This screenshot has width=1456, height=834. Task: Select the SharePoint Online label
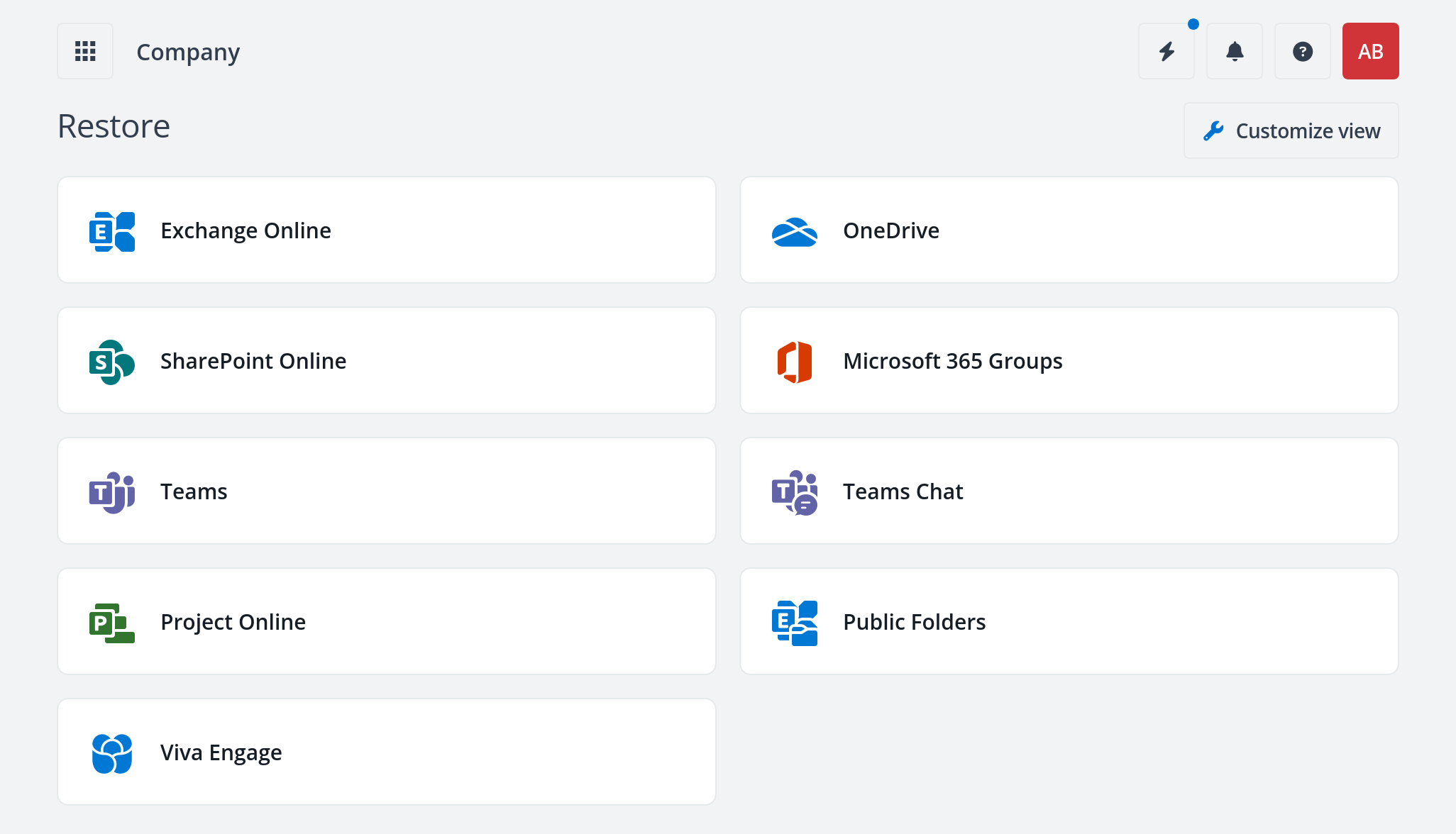tap(253, 361)
